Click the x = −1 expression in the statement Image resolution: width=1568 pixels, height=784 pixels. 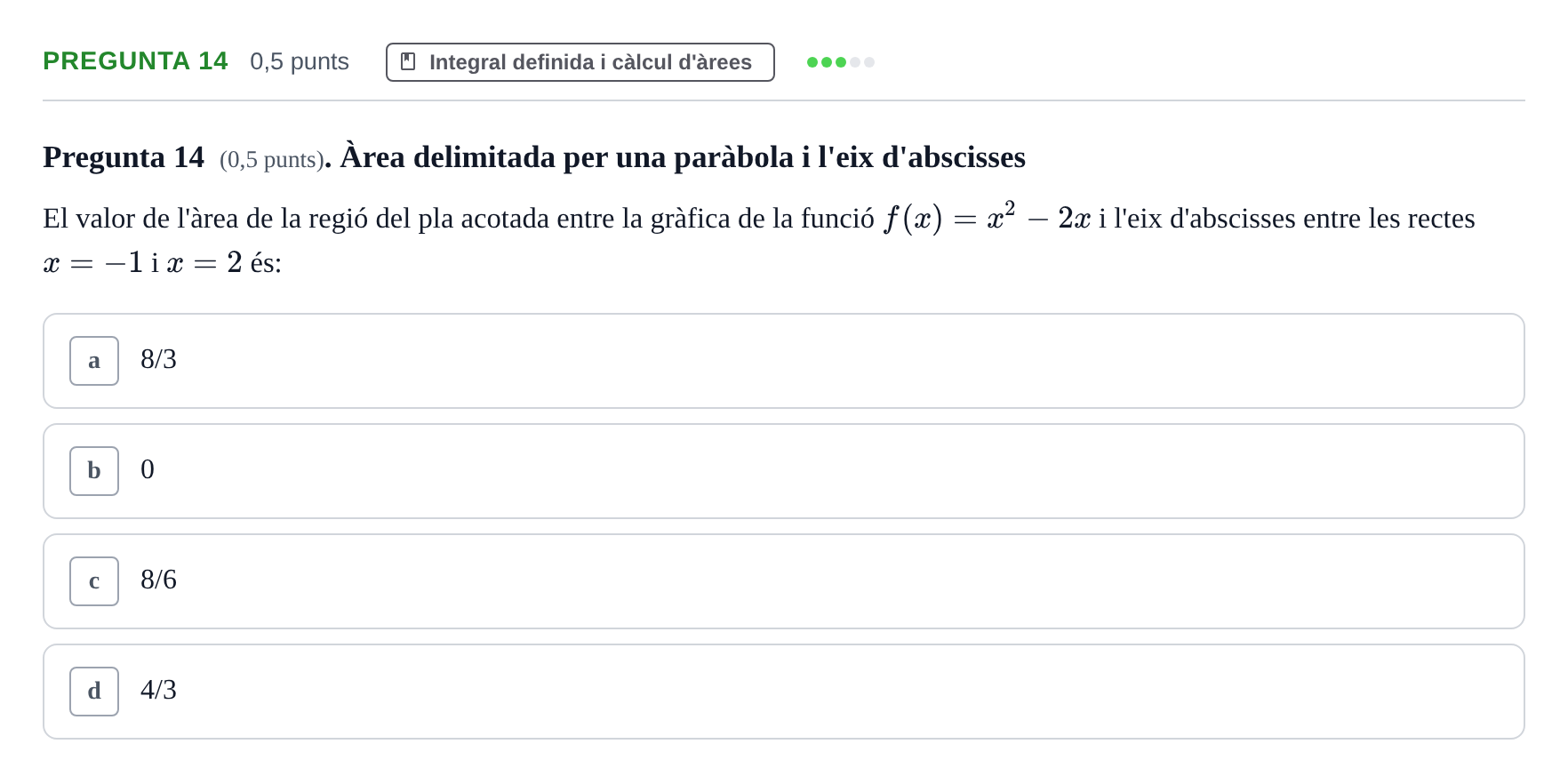tap(93, 262)
